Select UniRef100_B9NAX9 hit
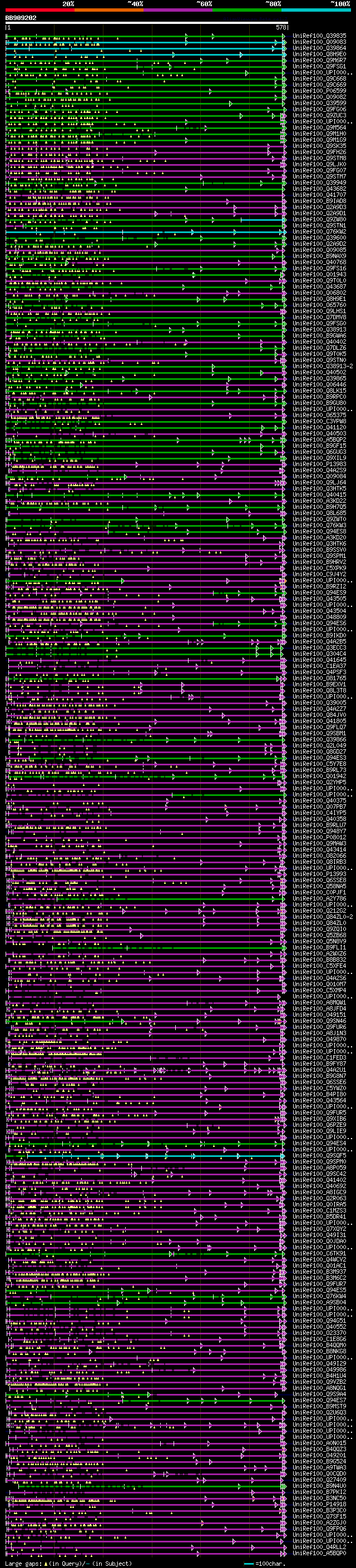 tap(319, 256)
